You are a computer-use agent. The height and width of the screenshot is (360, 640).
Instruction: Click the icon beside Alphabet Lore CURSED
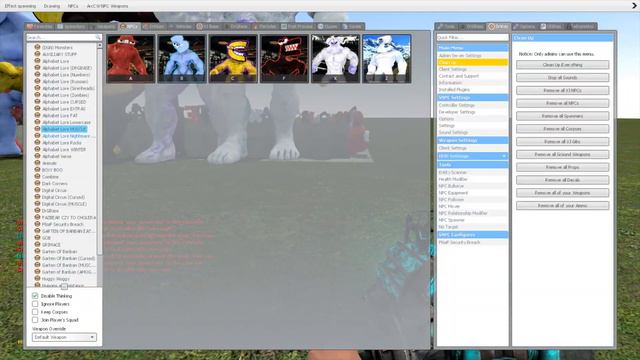(37, 102)
